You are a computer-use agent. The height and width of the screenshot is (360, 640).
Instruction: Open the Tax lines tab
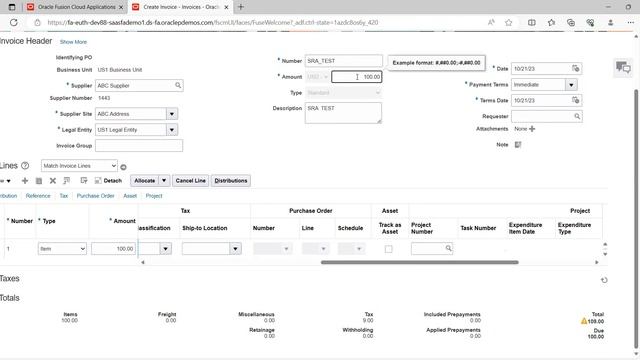[64, 196]
